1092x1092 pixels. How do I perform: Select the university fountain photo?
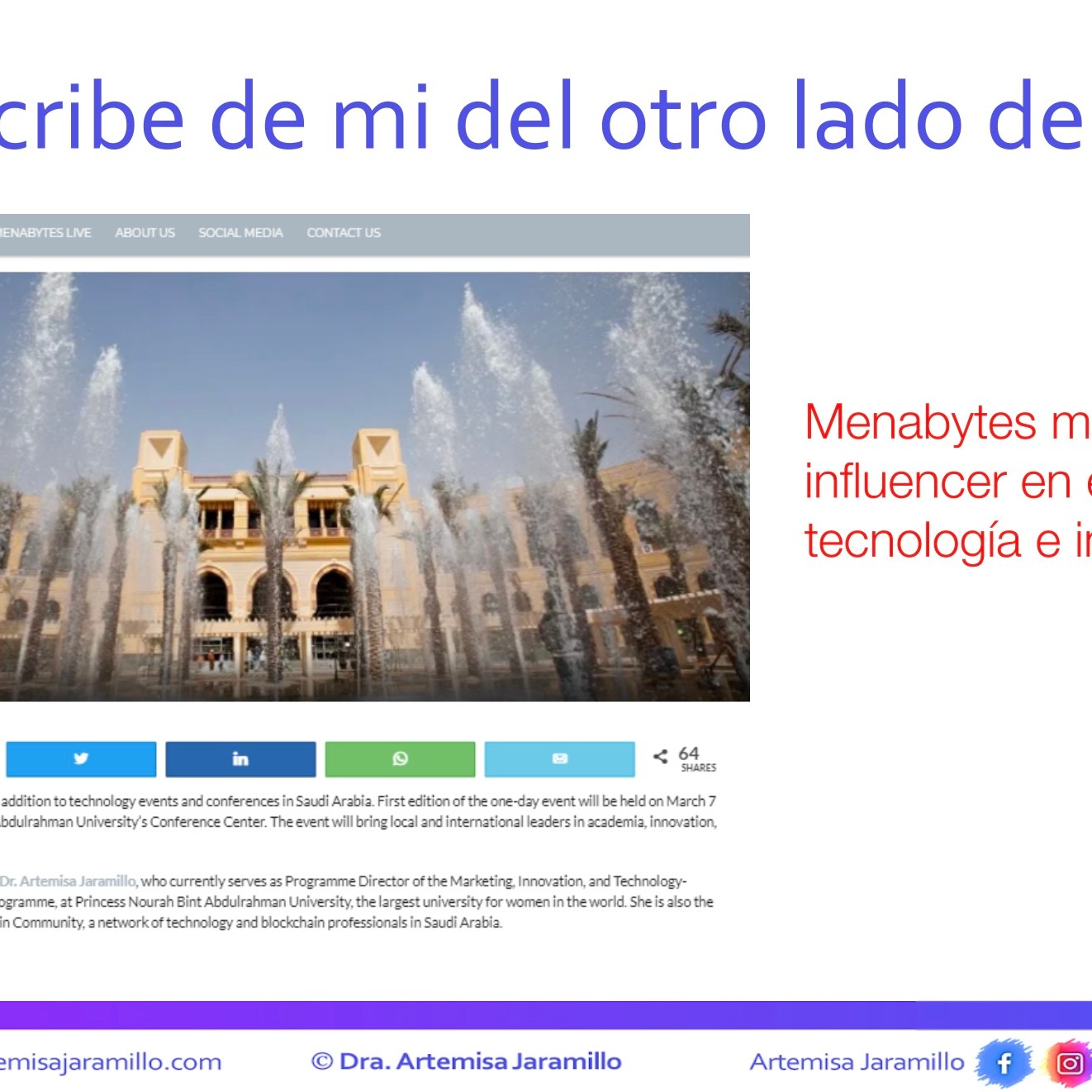pos(374,487)
